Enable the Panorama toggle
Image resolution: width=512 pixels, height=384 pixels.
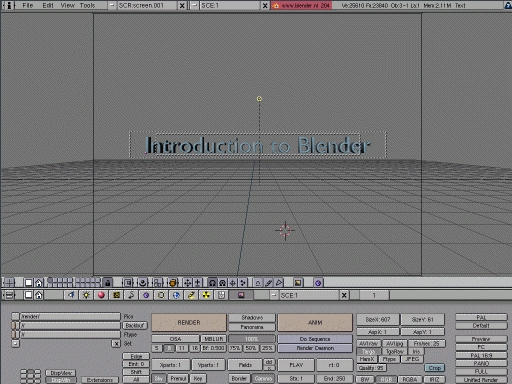(x=252, y=327)
